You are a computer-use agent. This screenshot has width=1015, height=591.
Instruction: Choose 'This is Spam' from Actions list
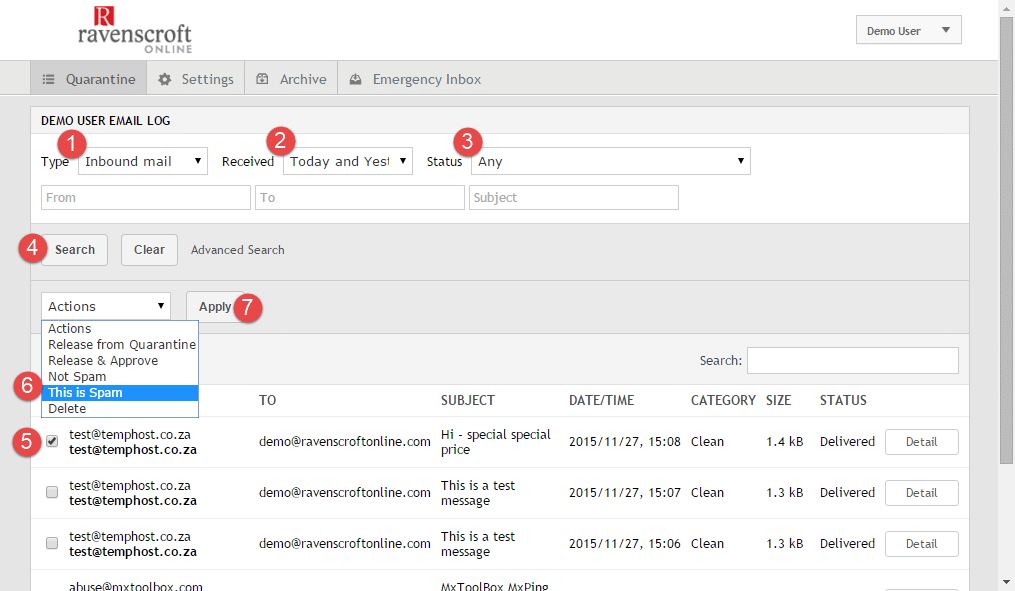(x=86, y=393)
